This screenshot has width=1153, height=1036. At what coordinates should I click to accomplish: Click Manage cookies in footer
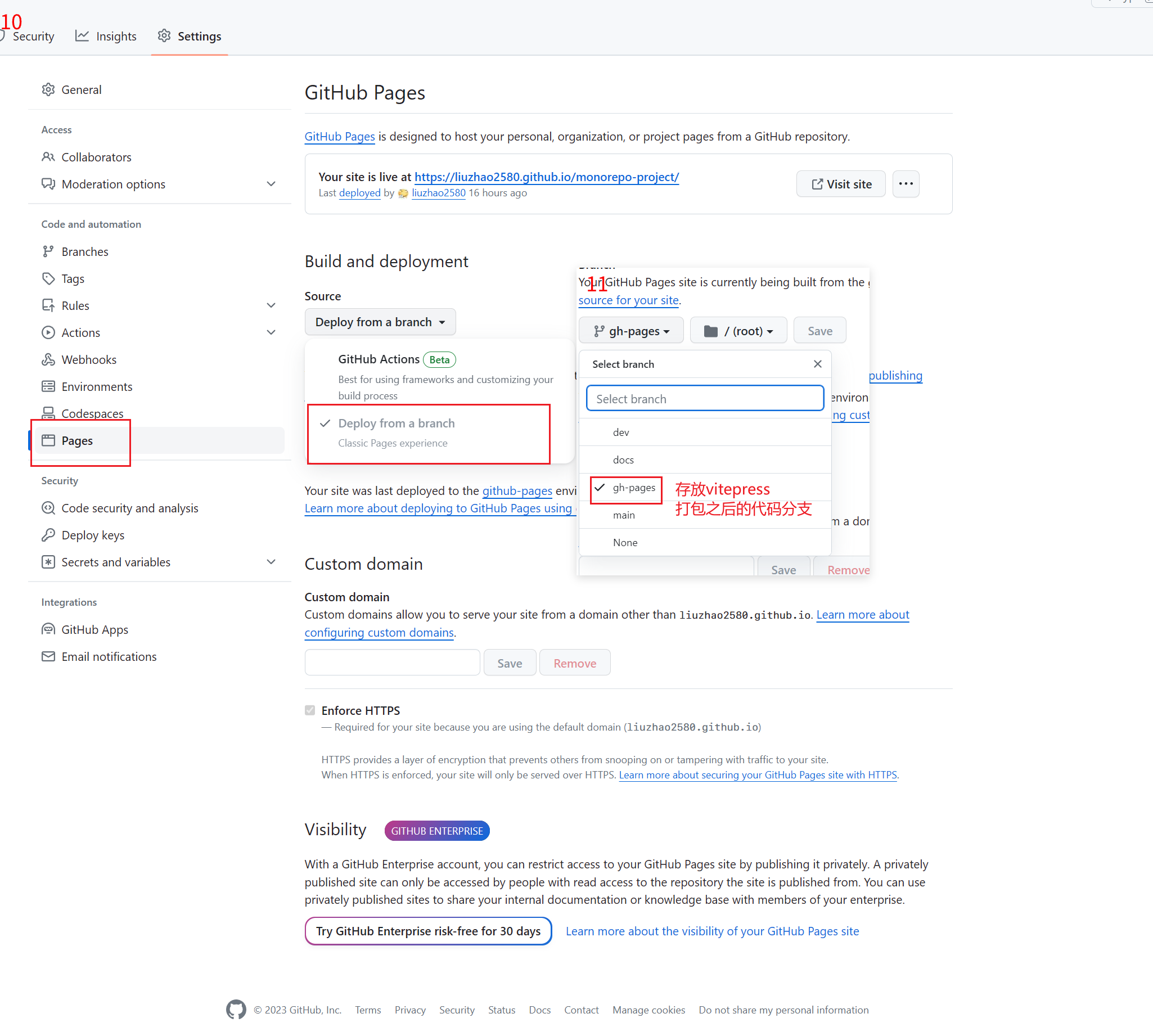point(648,1009)
